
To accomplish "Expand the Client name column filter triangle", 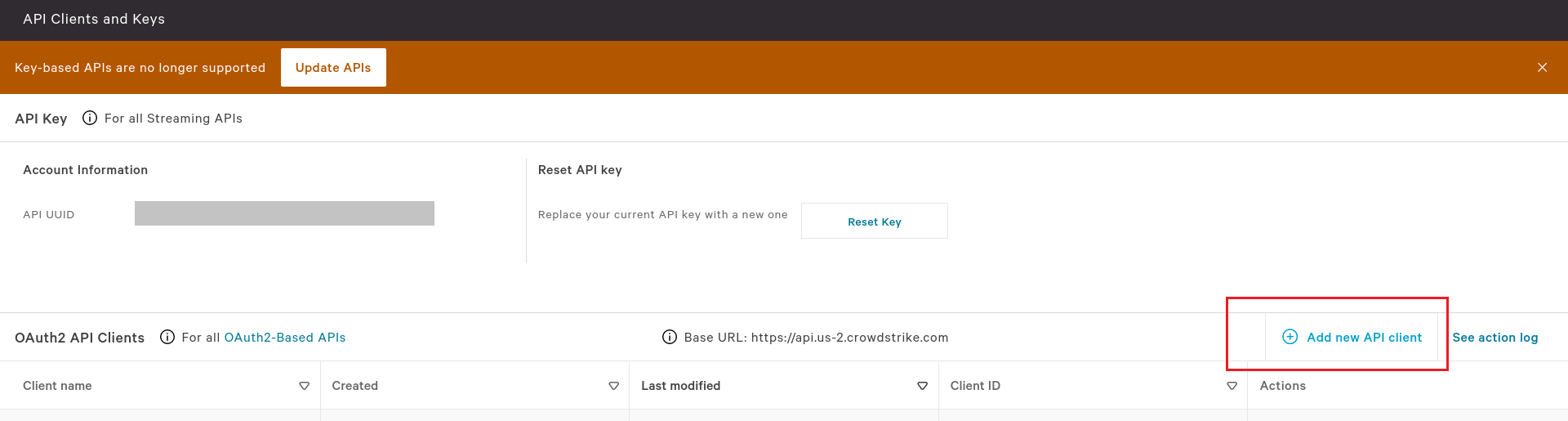I will coord(305,386).
